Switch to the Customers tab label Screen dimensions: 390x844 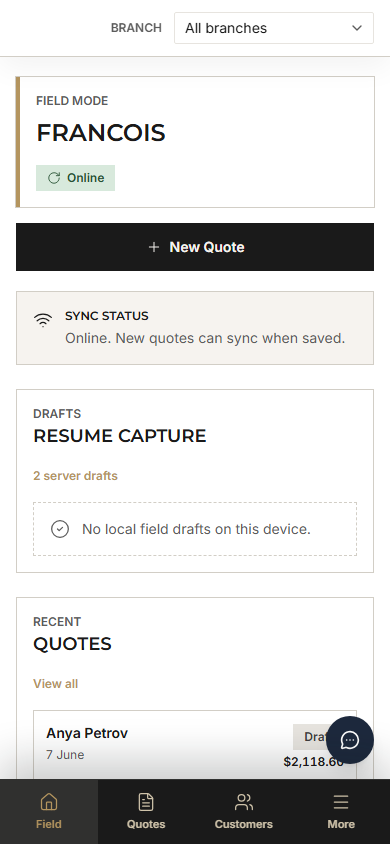244,824
